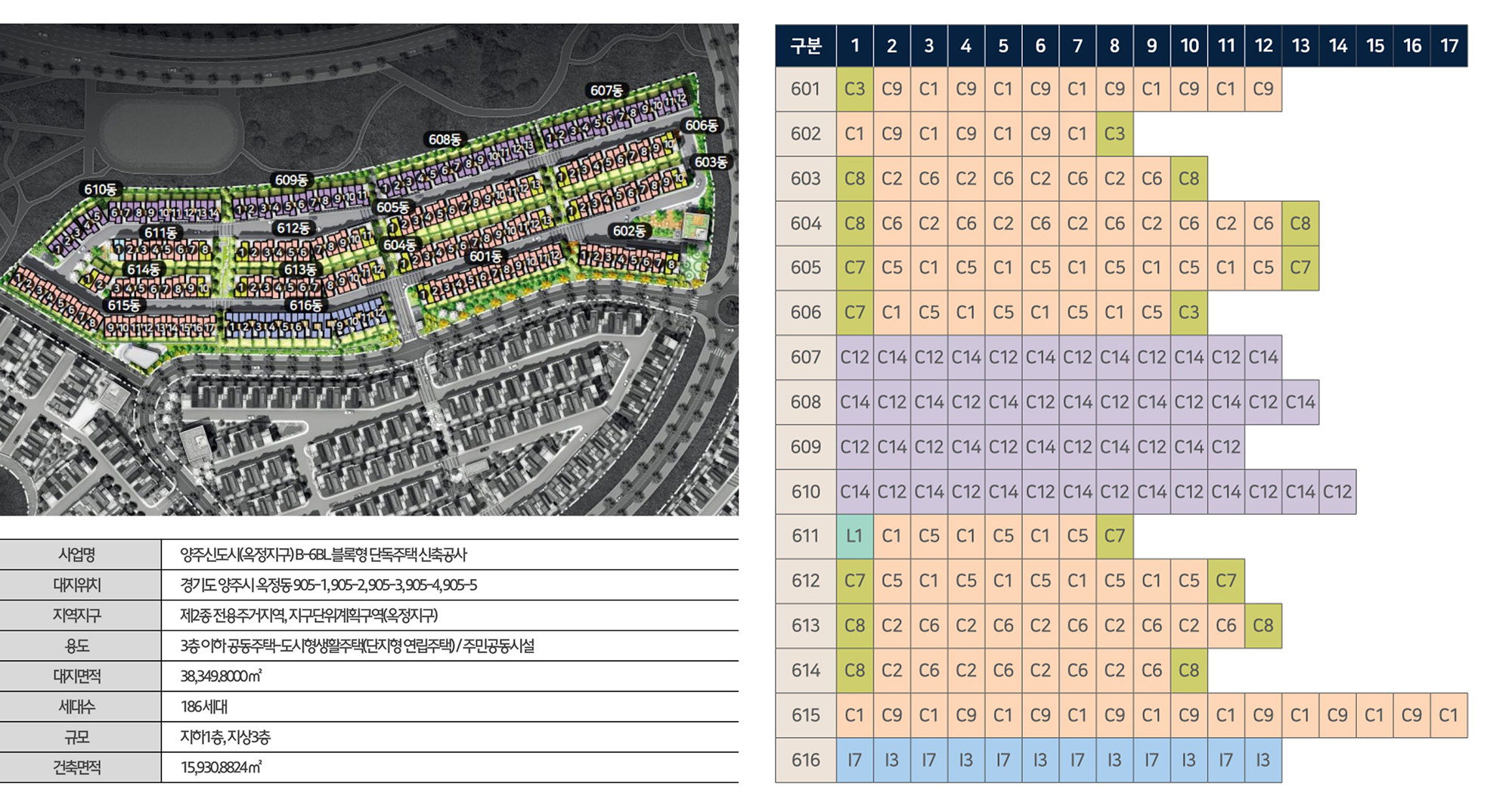
Task: Click the 609동 building label
Action: click(x=291, y=180)
